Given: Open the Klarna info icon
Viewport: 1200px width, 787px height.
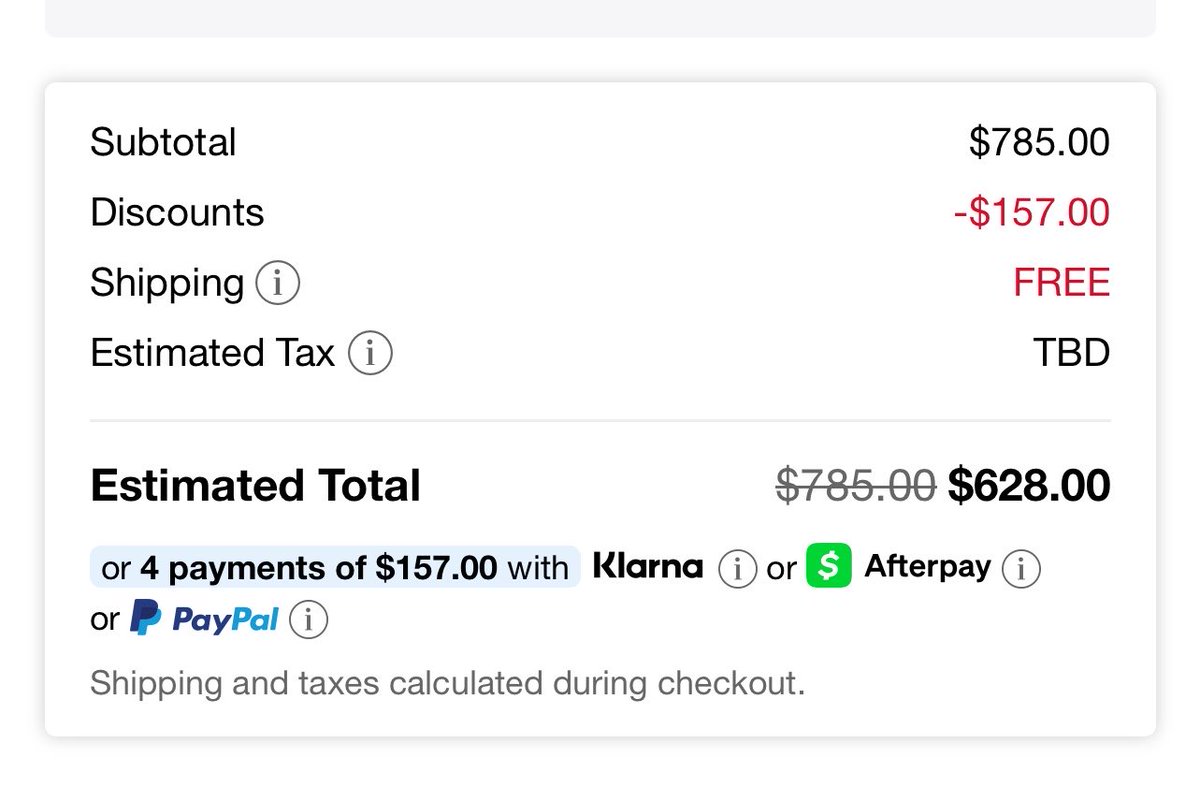Looking at the screenshot, I should 737,569.
